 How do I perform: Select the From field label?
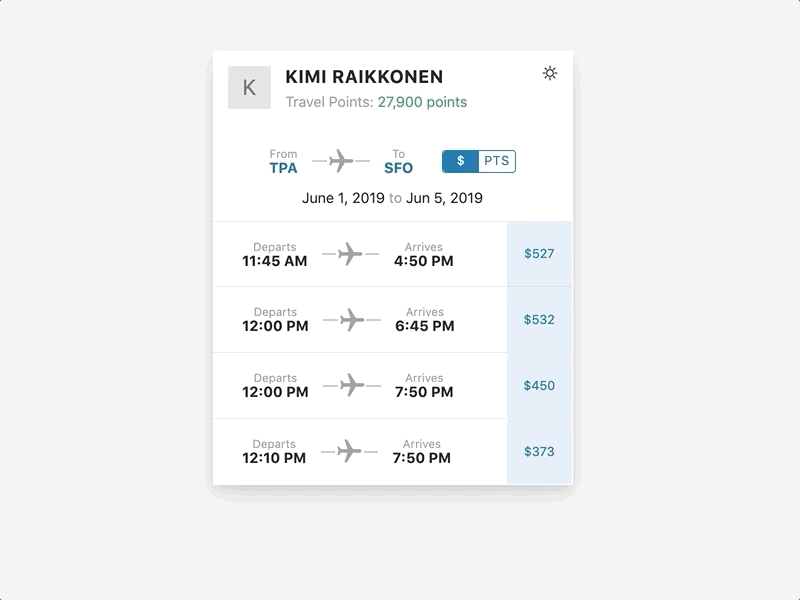pyautogui.click(x=283, y=152)
